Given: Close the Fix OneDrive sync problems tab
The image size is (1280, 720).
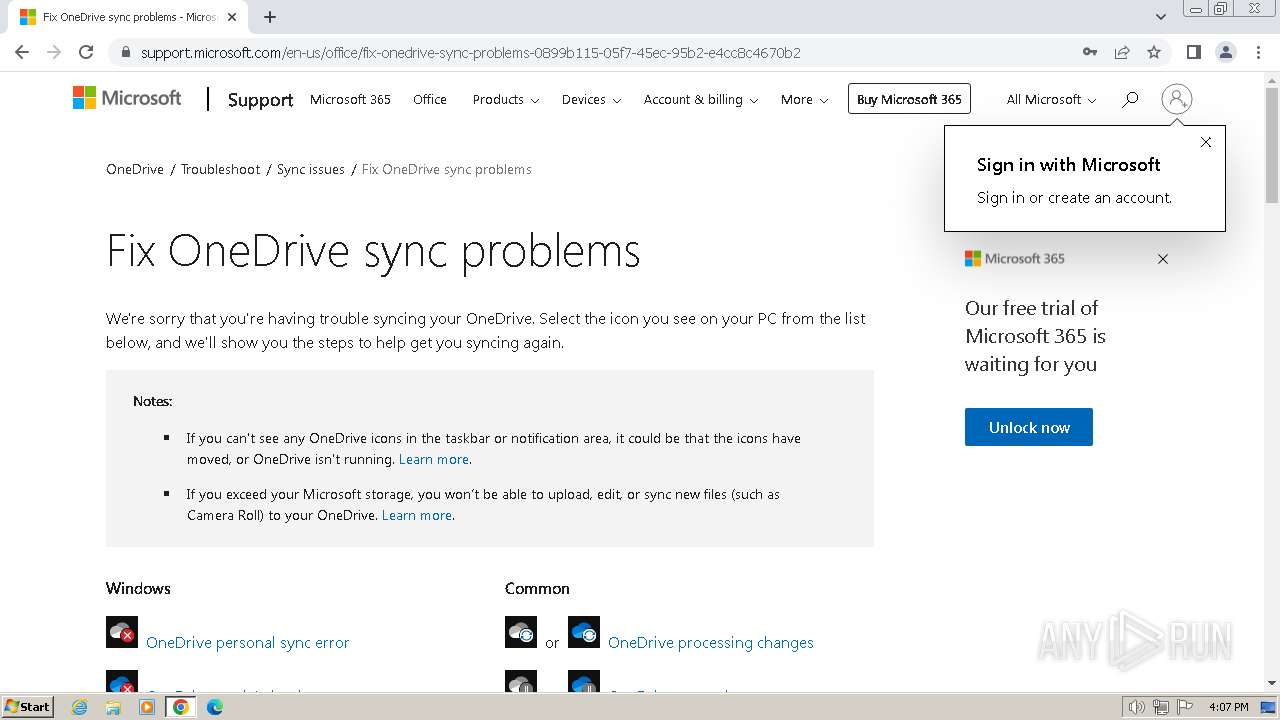Looking at the screenshot, I should pos(232,17).
